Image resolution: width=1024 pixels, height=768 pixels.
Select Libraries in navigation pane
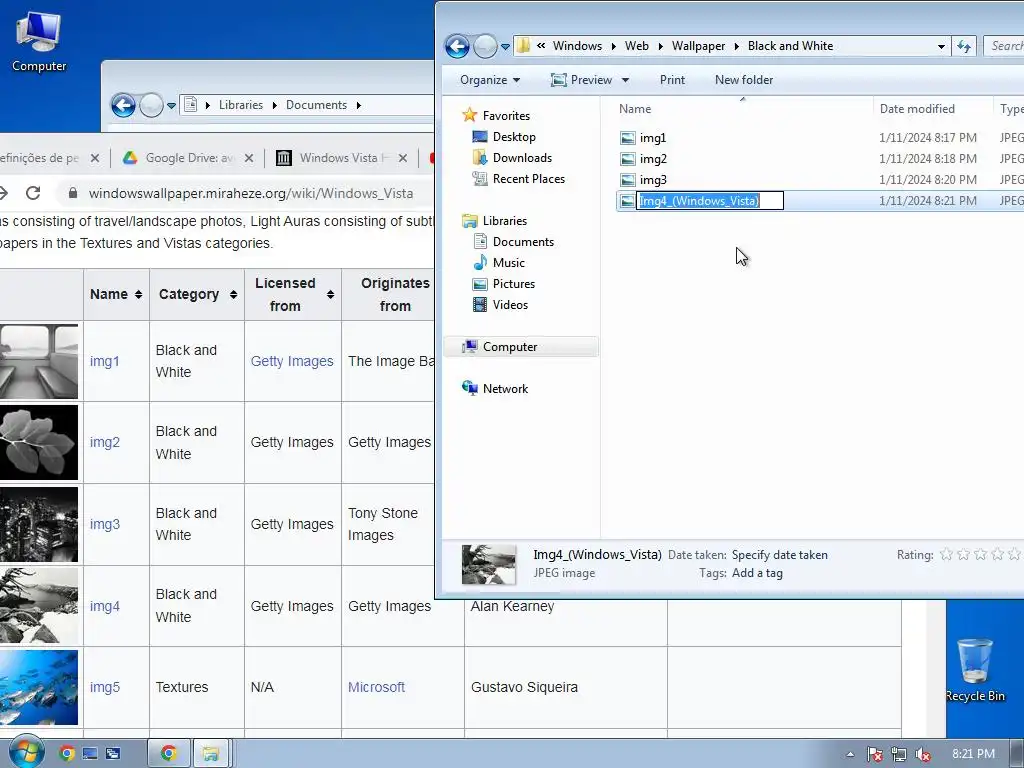click(x=504, y=221)
